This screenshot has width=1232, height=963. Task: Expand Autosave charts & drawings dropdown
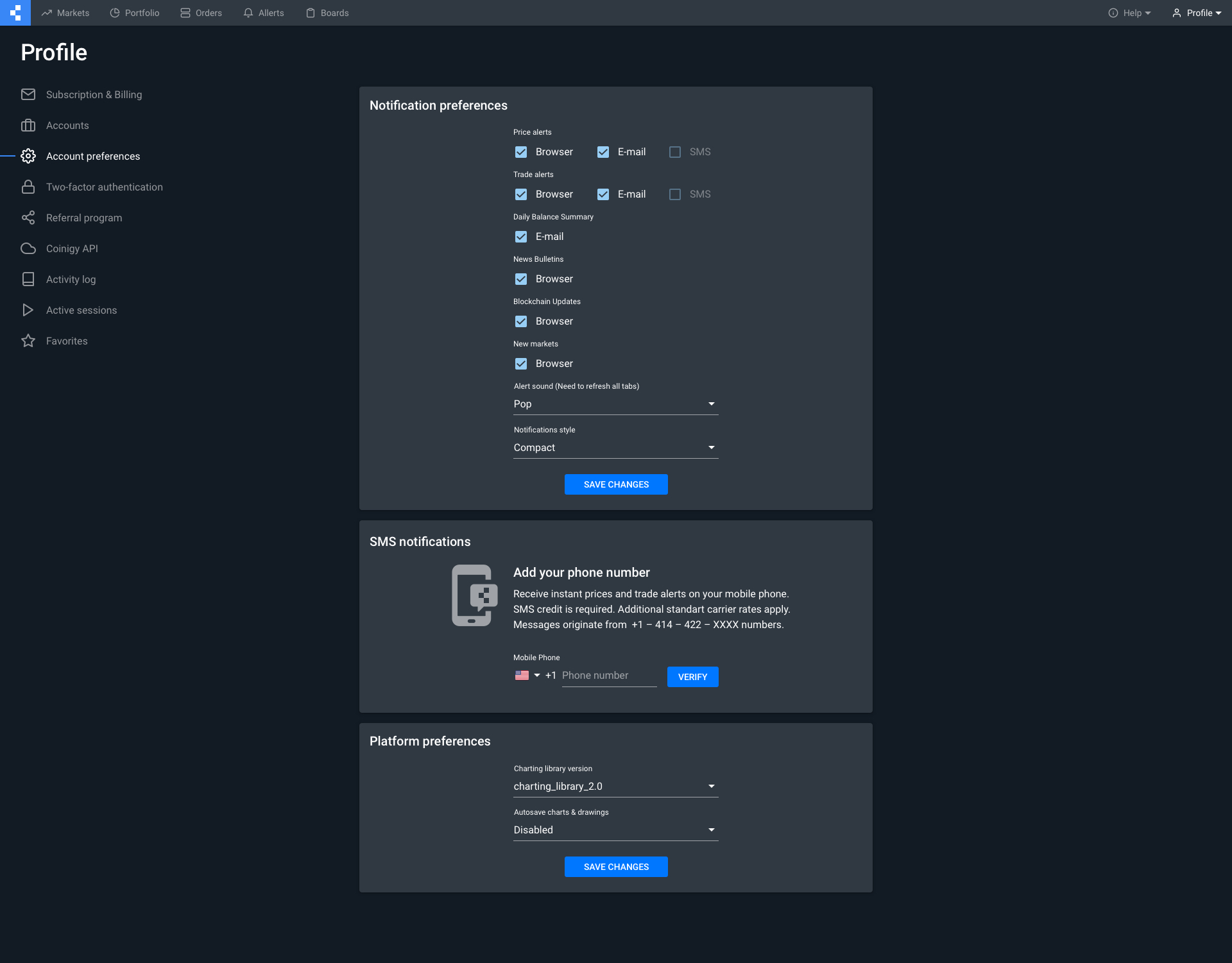[615, 830]
